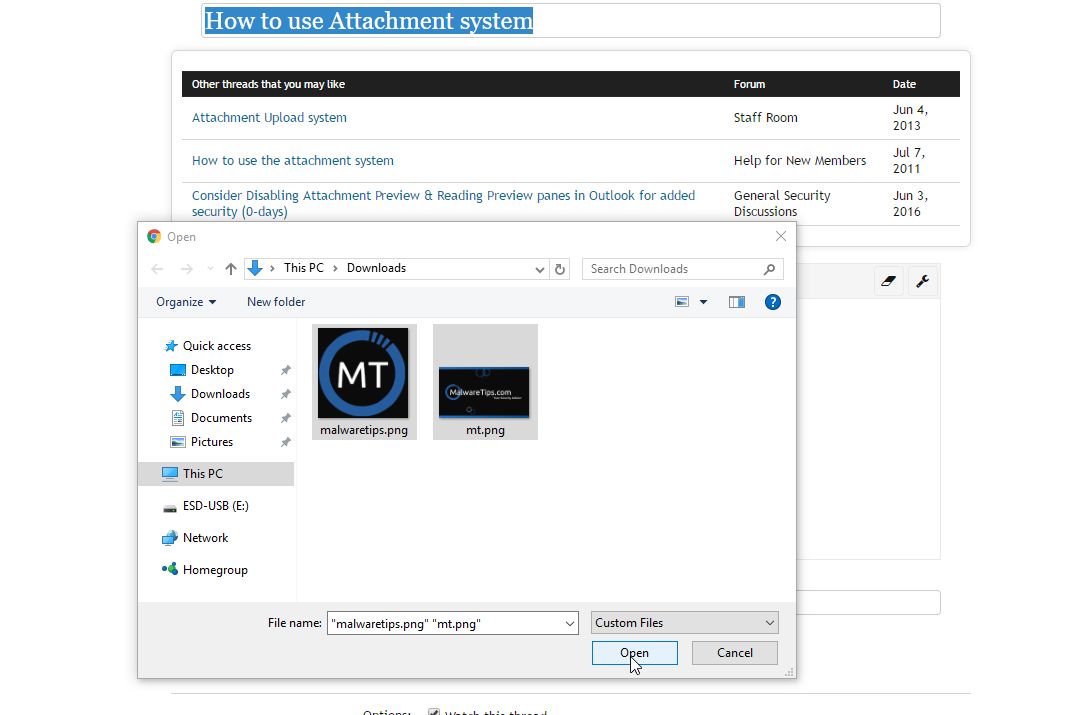Click the Chrome icon in dialog title
Viewport: 1069px width, 715px height.
click(154, 237)
